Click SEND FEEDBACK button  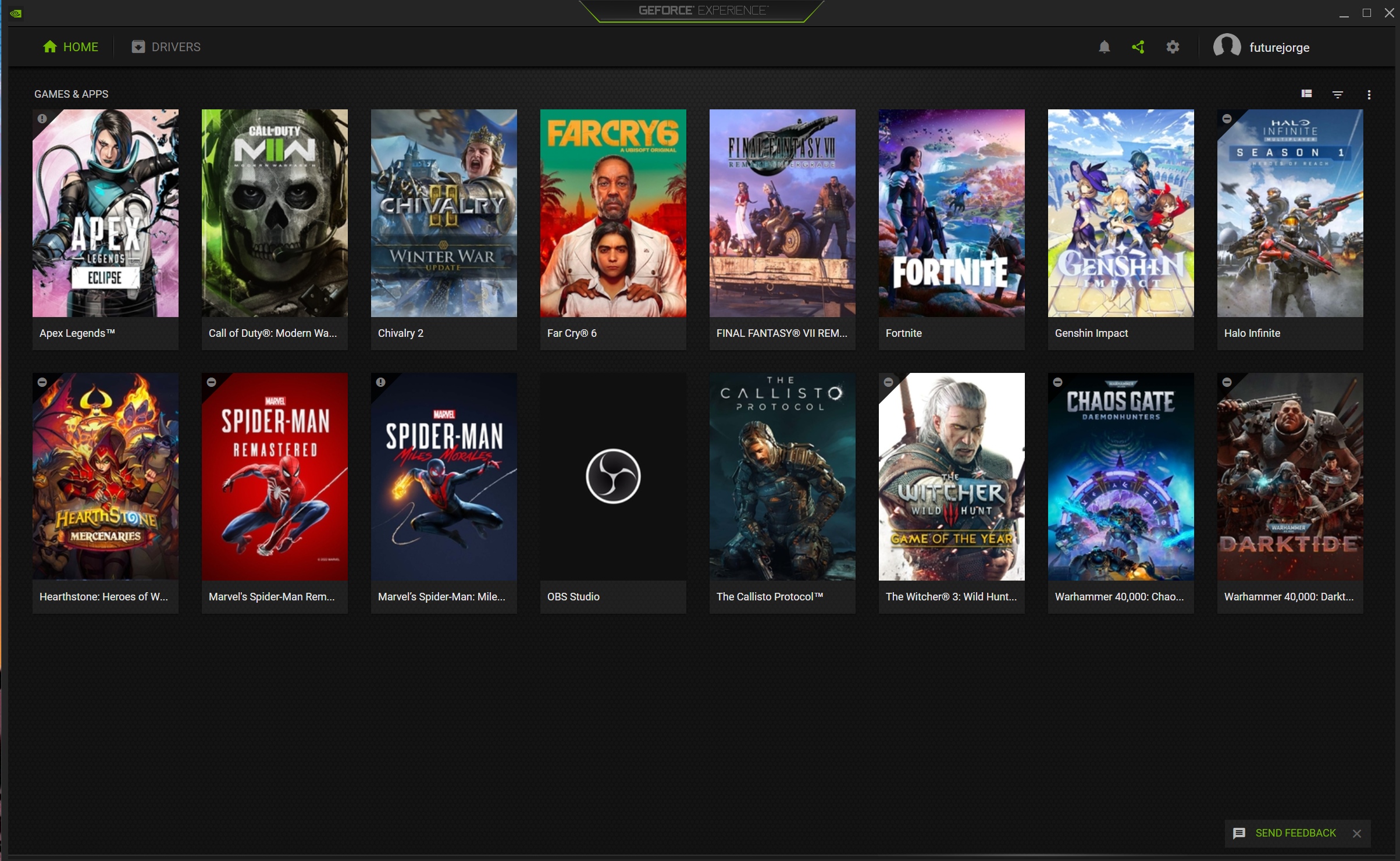pyautogui.click(x=1295, y=833)
